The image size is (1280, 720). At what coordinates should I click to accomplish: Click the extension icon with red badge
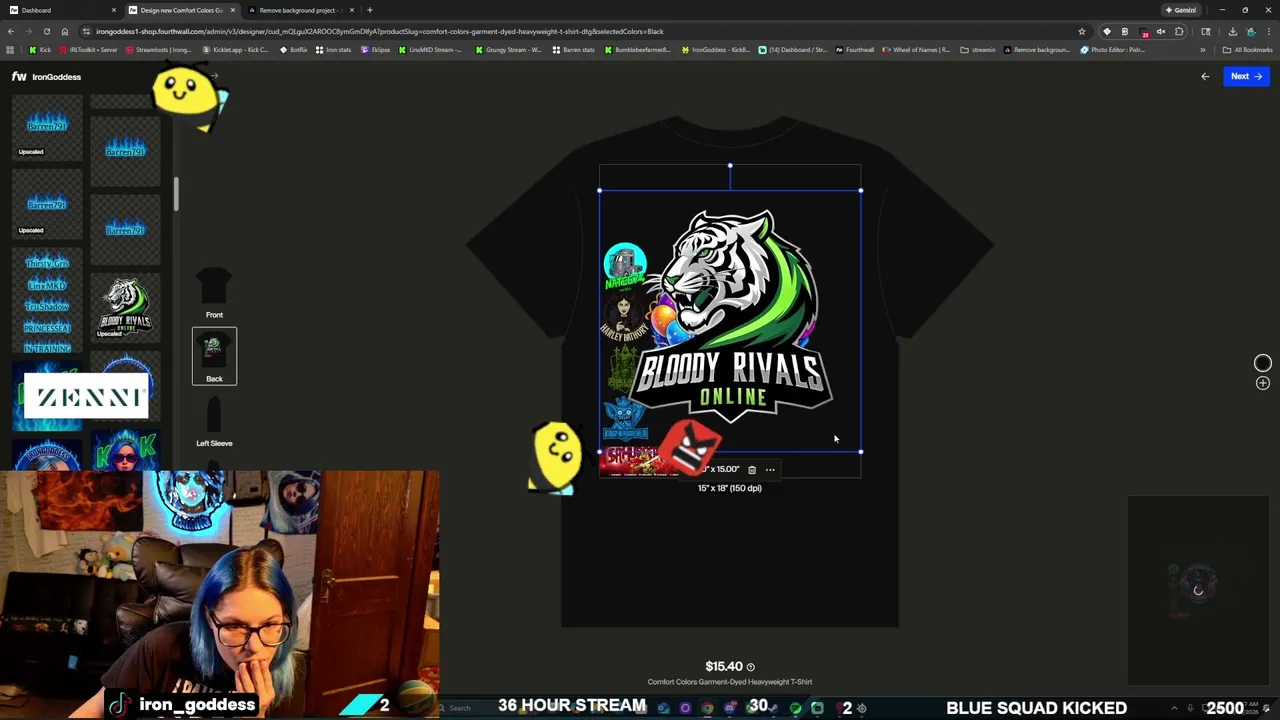1144,31
